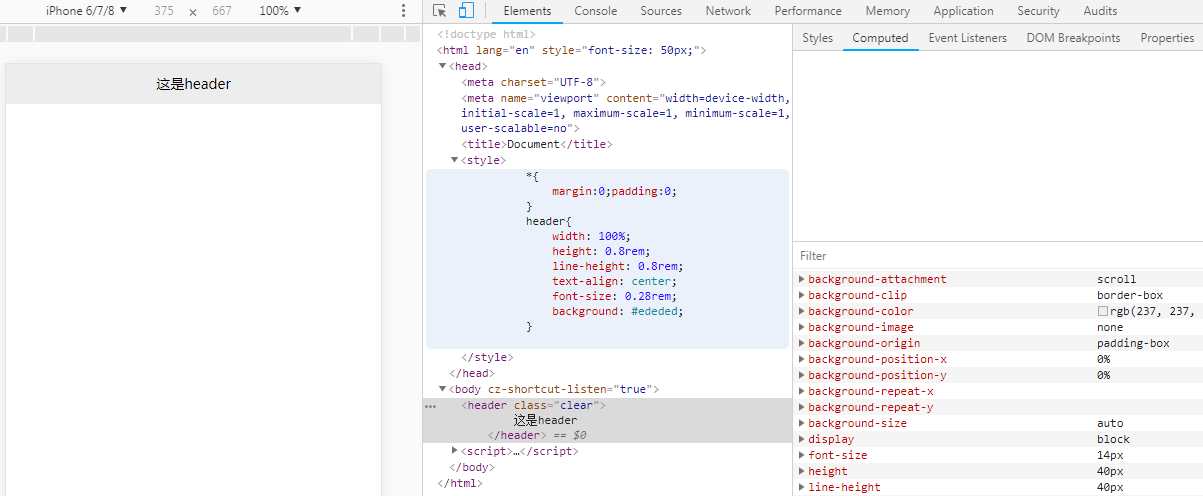
Task: Click the 这是header page header bar
Action: click(194, 84)
